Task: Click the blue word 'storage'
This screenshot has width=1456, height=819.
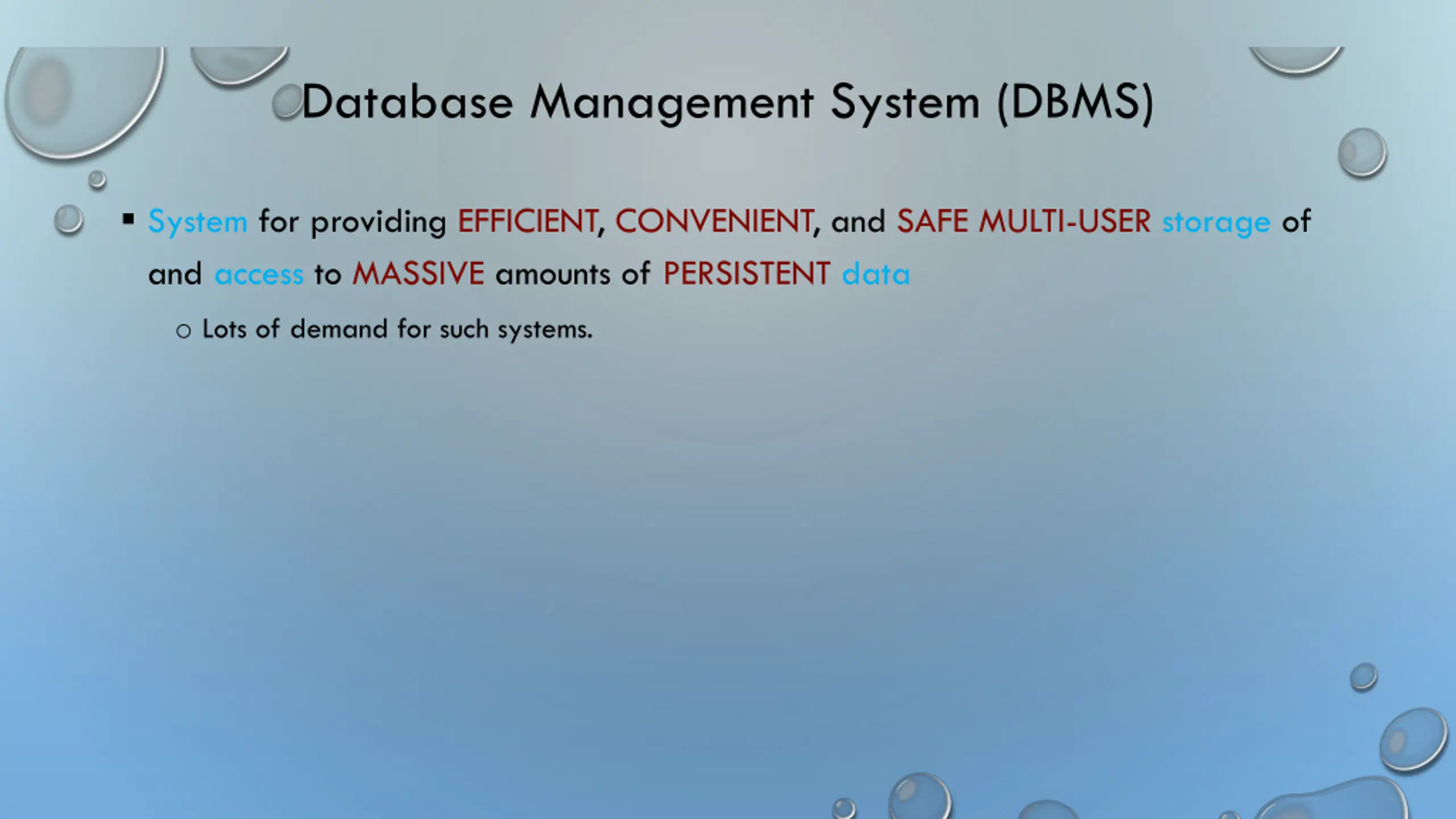Action: [x=1216, y=222]
